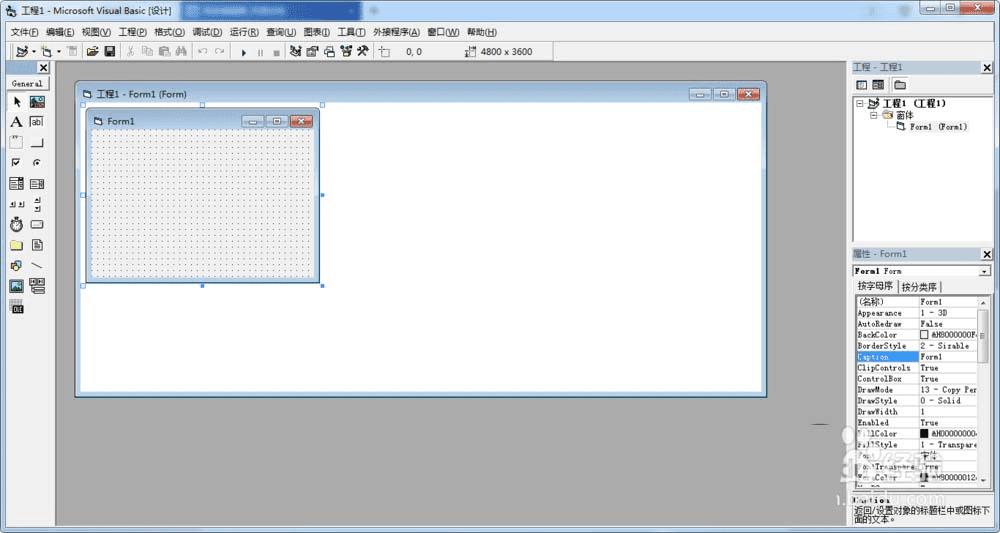This screenshot has height=533, width=1000.
Task: Click the Break pause button
Action: pyautogui.click(x=260, y=52)
